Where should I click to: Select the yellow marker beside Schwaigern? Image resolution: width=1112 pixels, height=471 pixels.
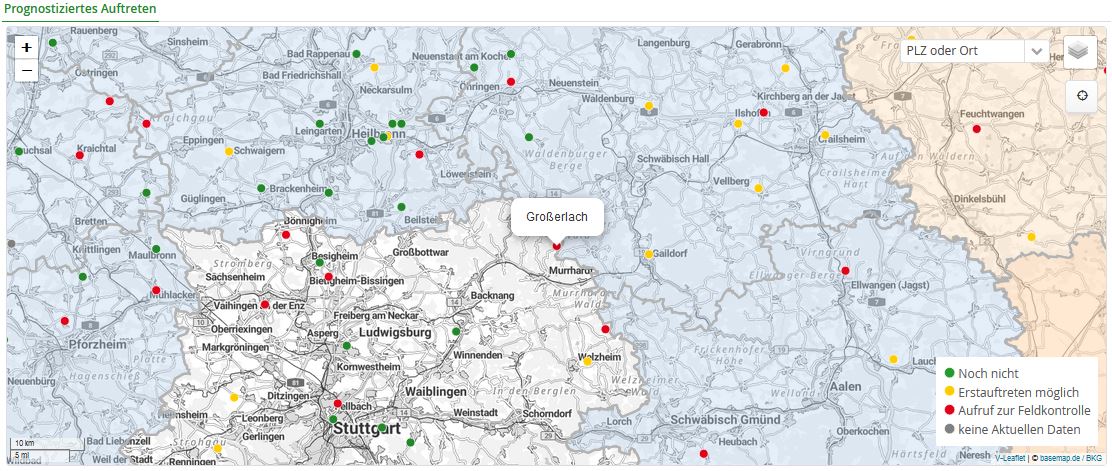[229, 152]
